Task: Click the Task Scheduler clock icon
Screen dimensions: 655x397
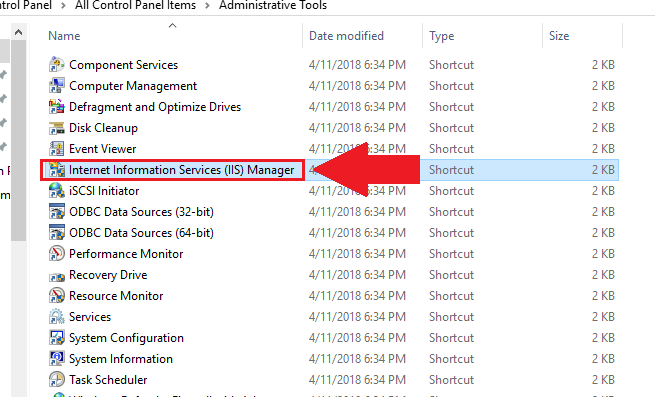Action: [x=56, y=379]
